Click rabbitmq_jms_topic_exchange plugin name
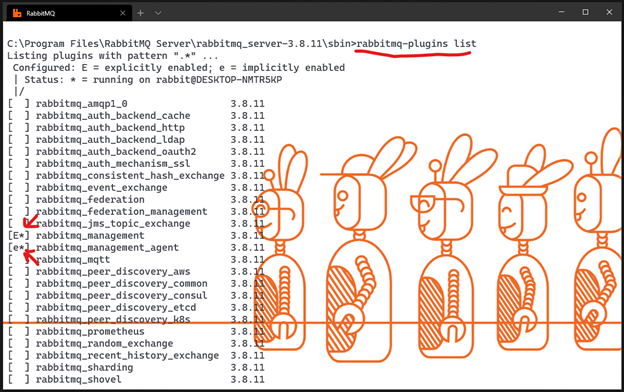This screenshot has width=624, height=392. pyautogui.click(x=113, y=224)
